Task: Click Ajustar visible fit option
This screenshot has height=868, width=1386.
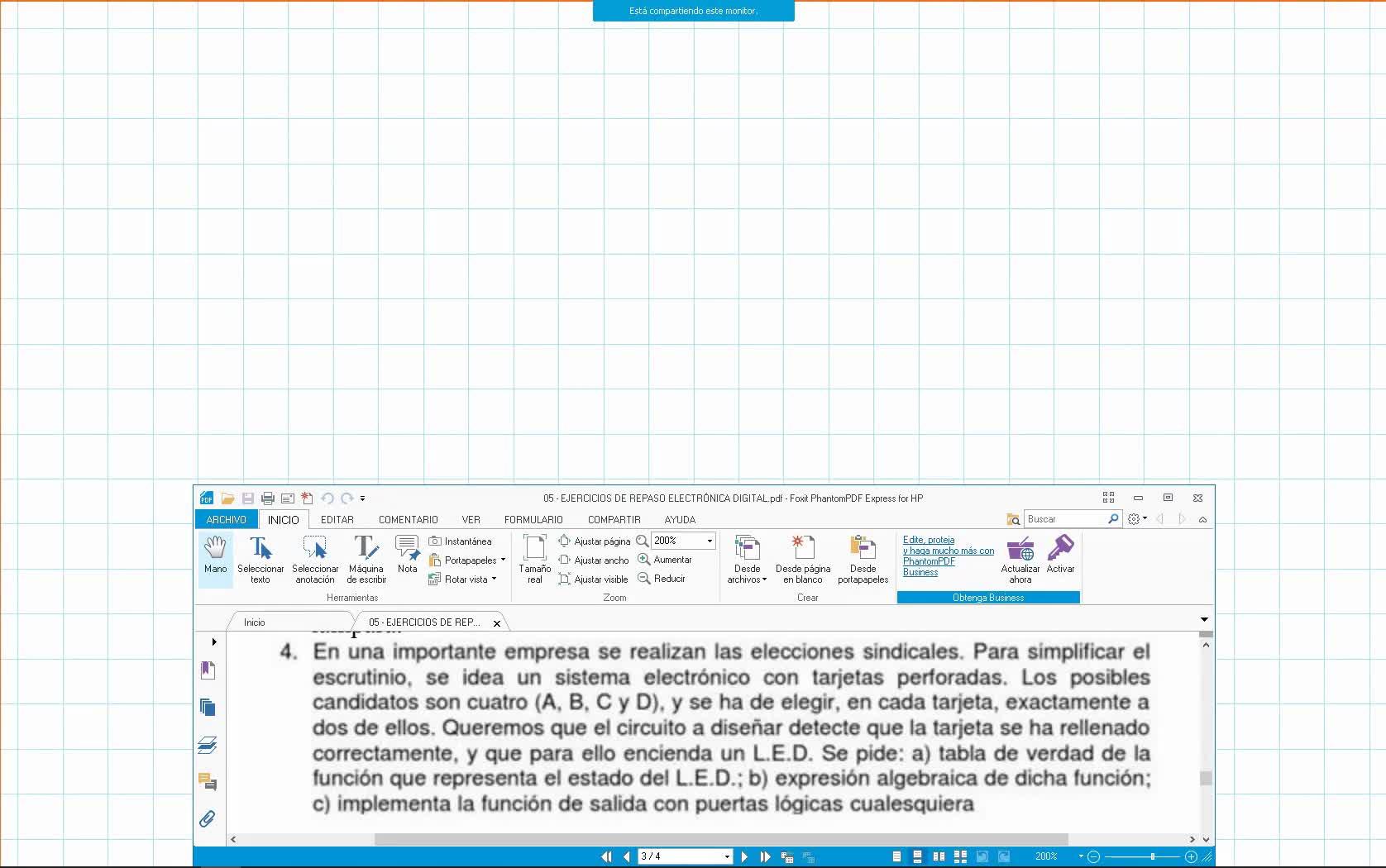Action: [x=593, y=579]
